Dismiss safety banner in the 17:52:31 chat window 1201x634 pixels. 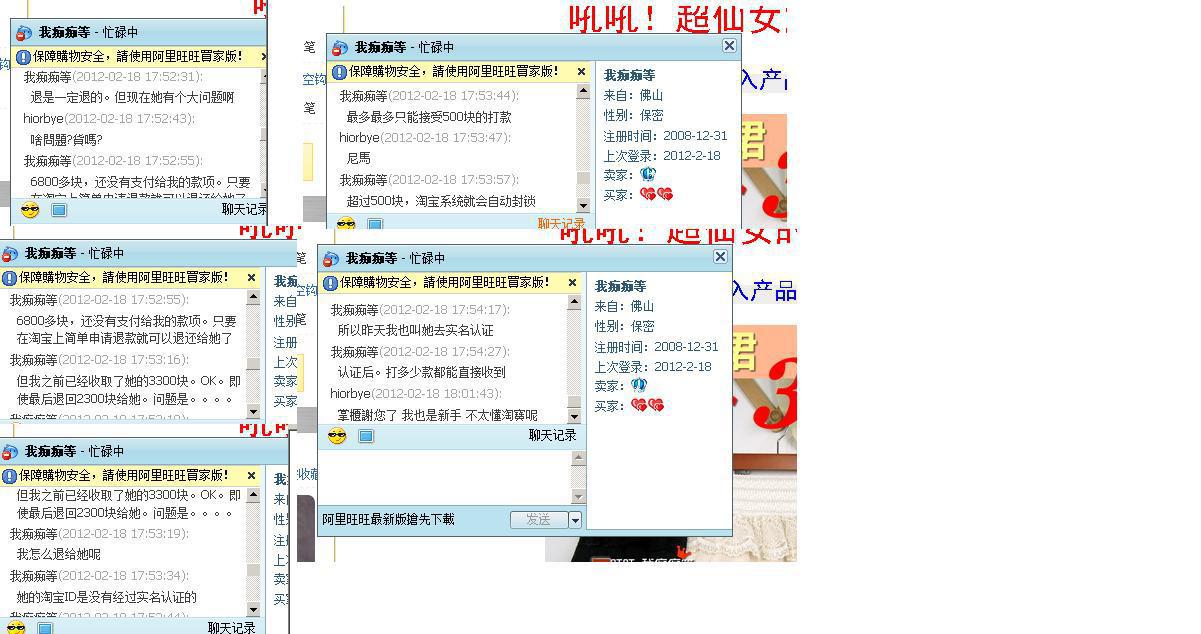click(x=265, y=57)
